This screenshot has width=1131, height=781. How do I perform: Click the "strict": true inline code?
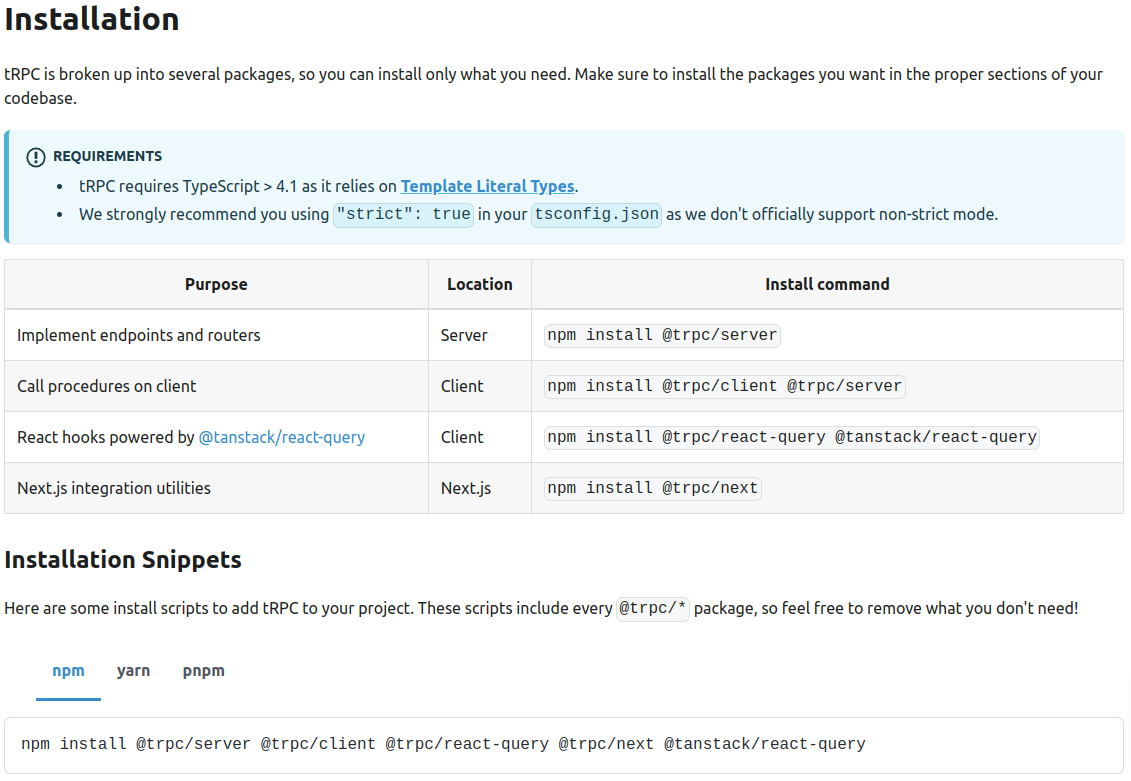(403, 214)
